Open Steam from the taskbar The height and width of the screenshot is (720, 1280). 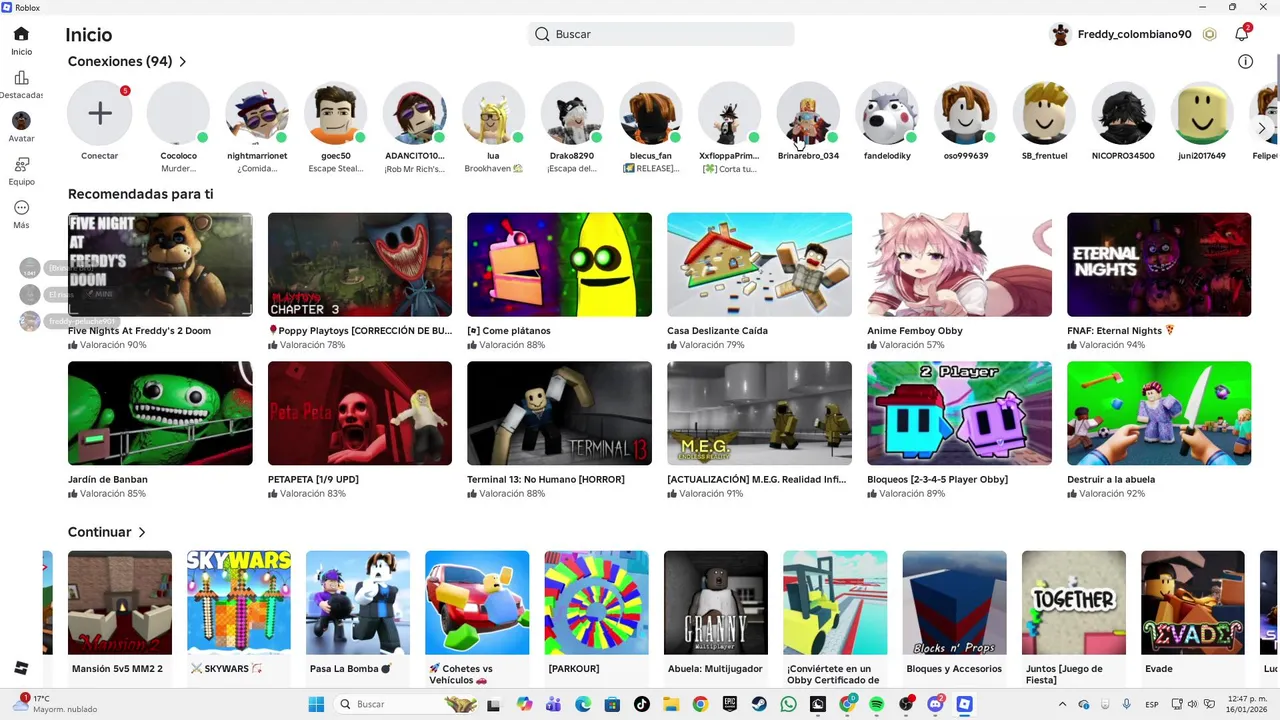pyautogui.click(x=759, y=704)
